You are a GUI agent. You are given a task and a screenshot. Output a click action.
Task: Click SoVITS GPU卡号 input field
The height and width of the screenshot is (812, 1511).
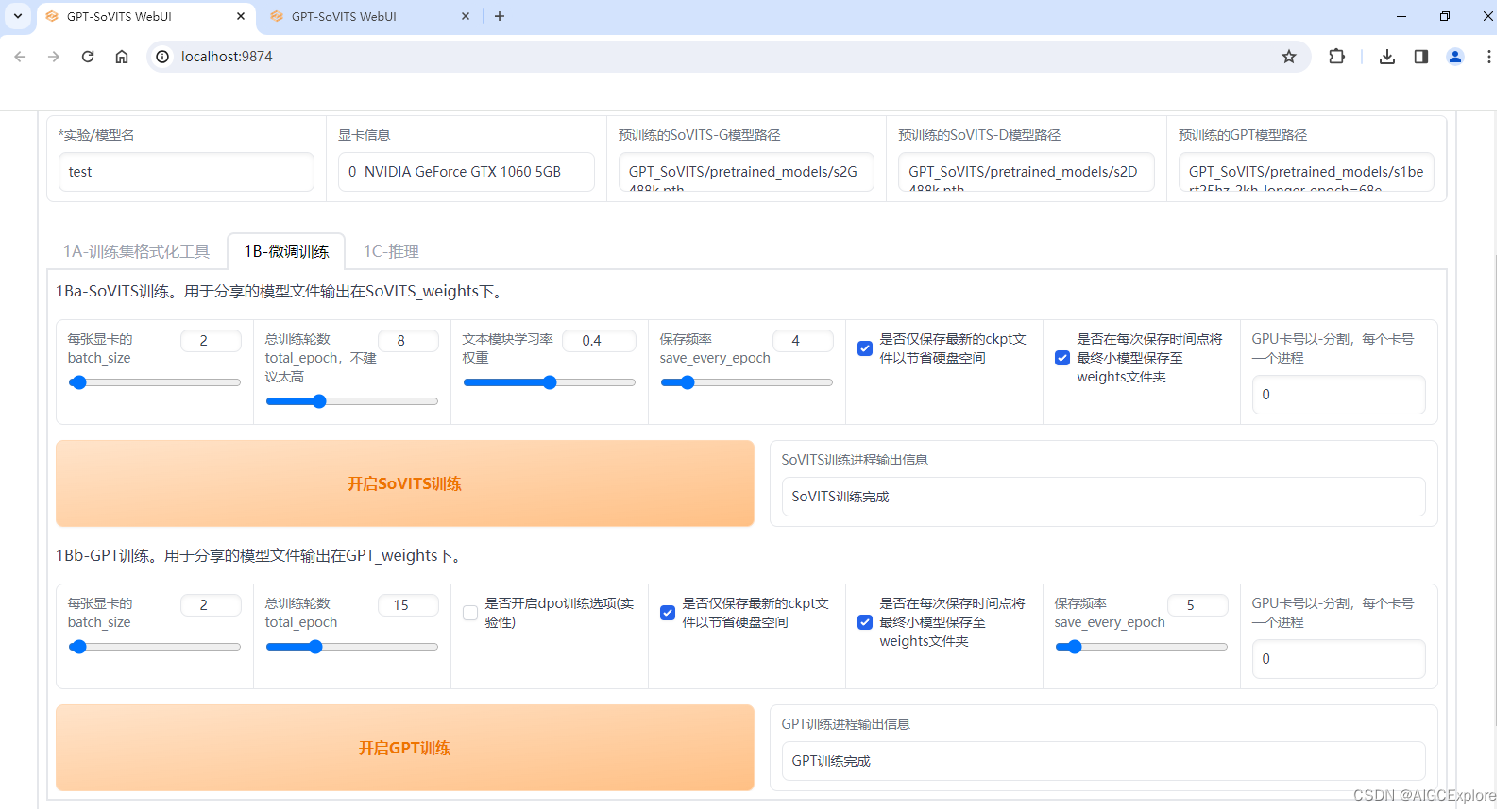1338,395
